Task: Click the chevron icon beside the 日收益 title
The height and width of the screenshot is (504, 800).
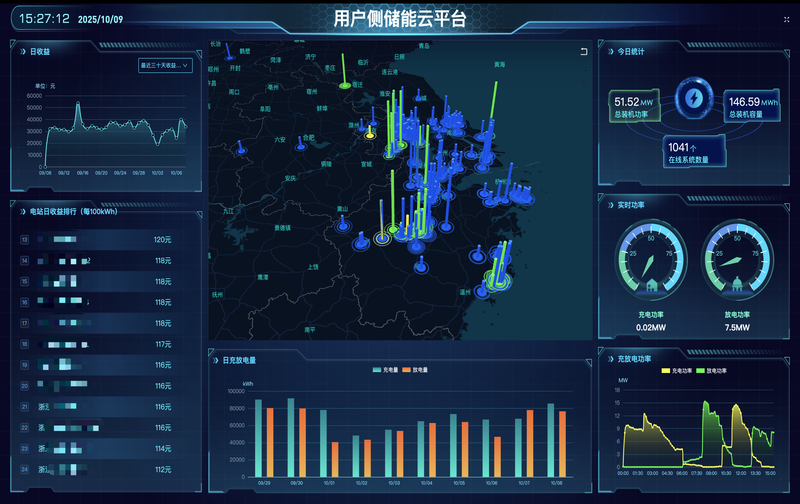Action: coord(23,50)
